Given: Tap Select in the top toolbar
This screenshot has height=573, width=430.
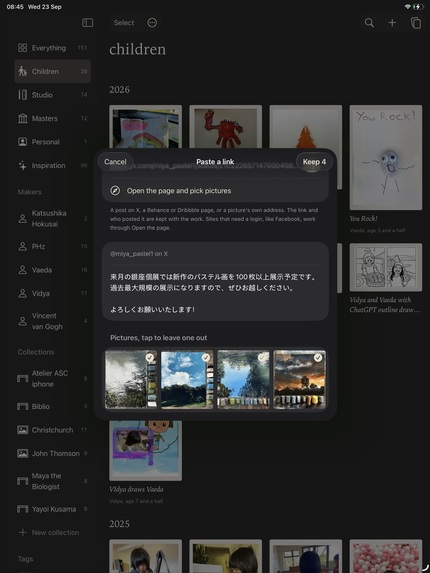Looking at the screenshot, I should [x=124, y=23].
